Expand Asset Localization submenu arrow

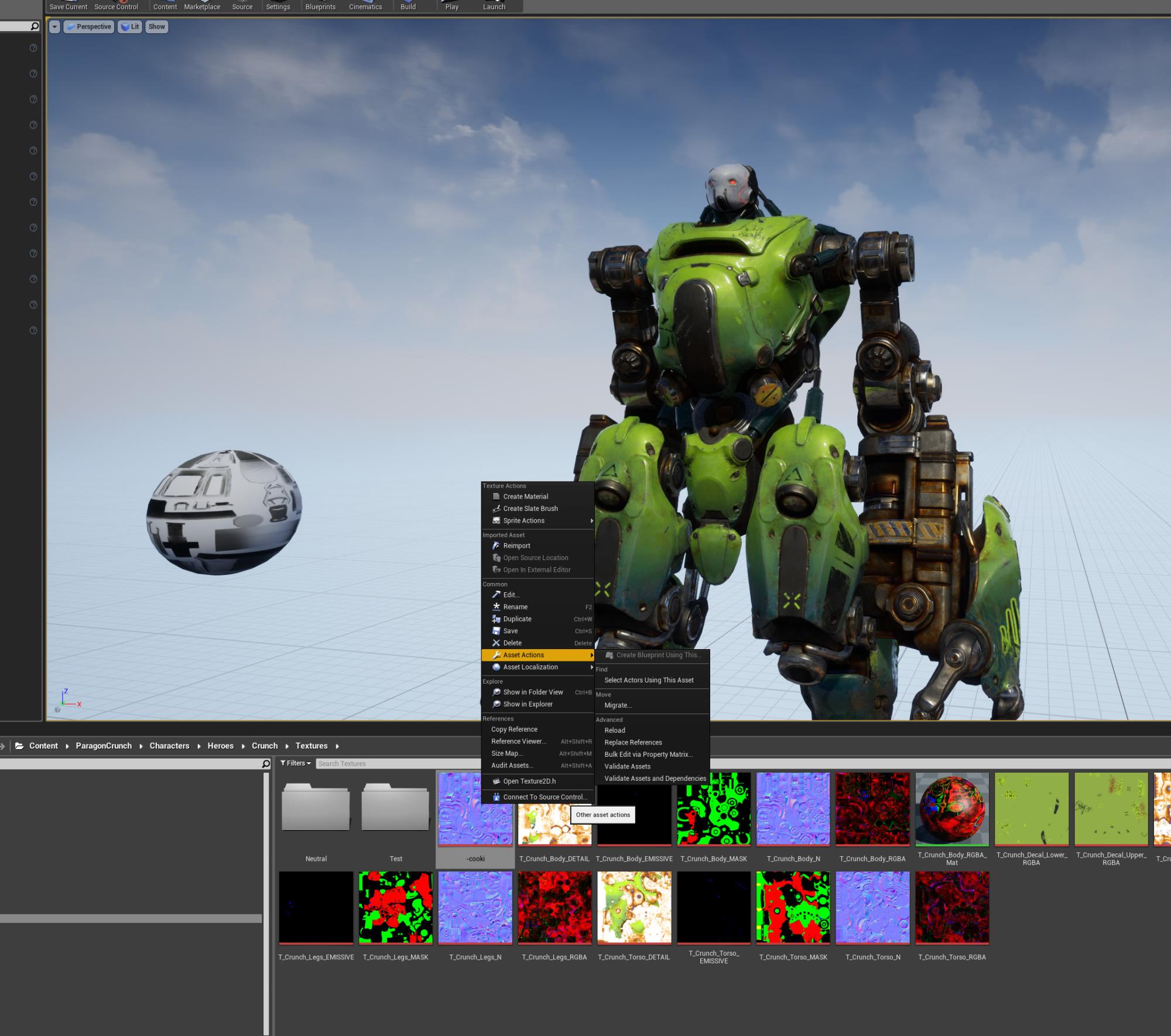tap(590, 667)
